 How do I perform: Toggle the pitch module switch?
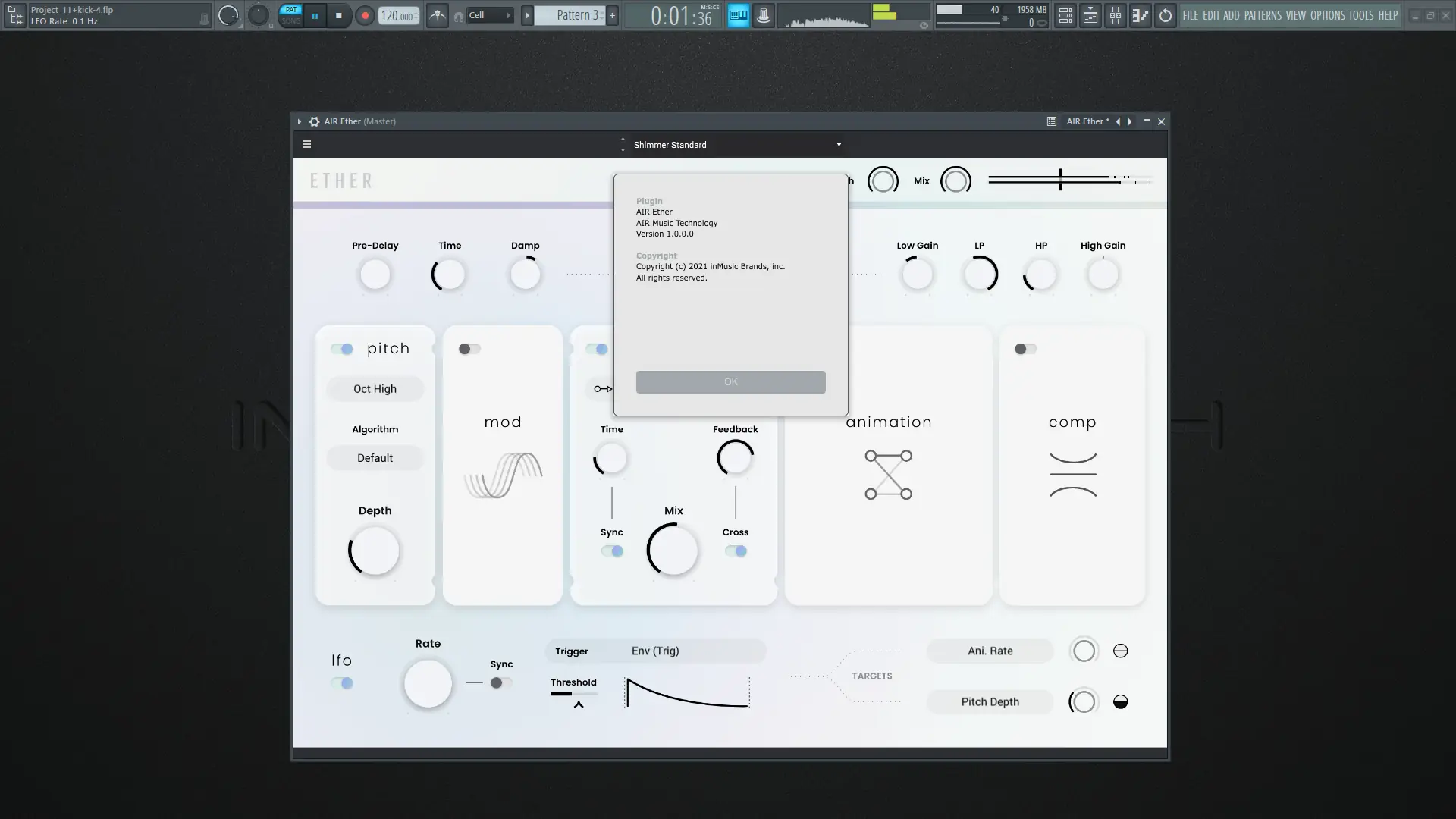[342, 349]
